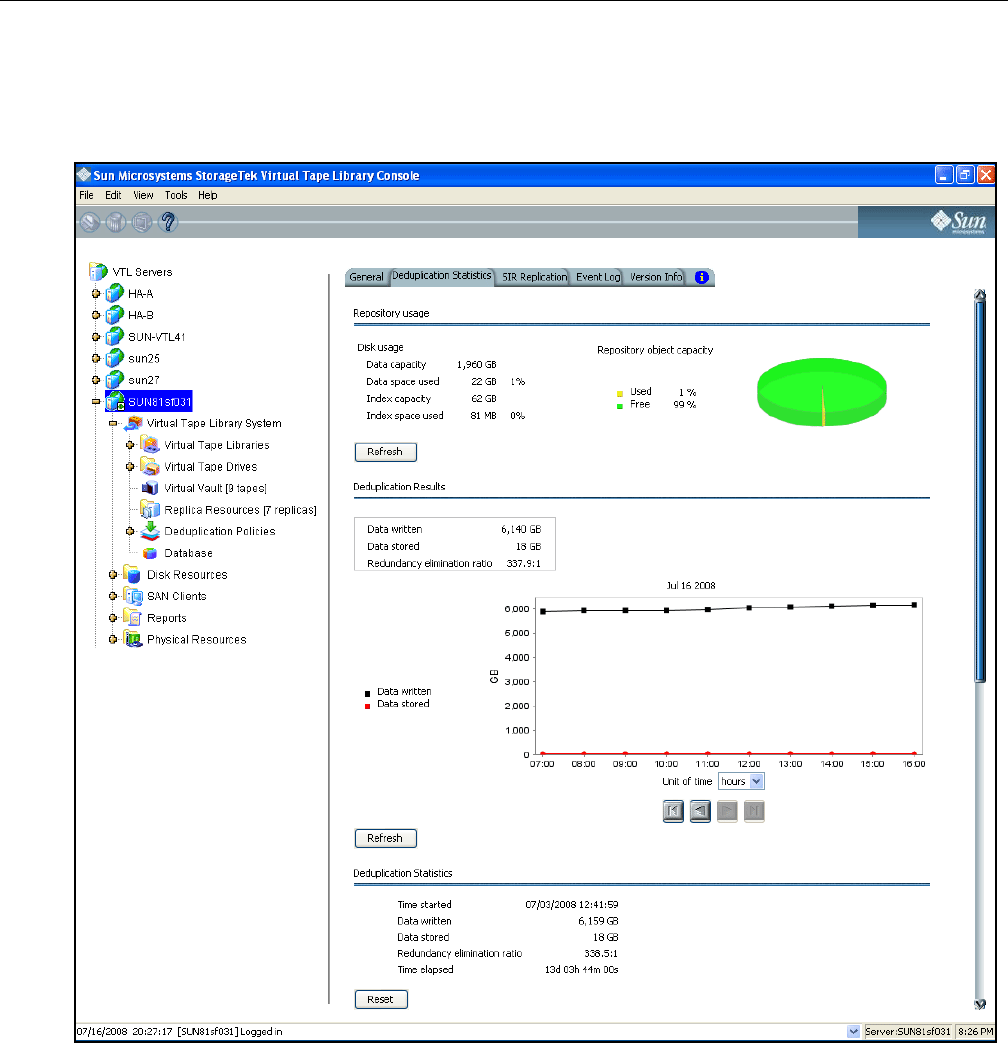The image size is (1008, 1043).
Task: Expand the SAN Clients node
Action: (113, 596)
